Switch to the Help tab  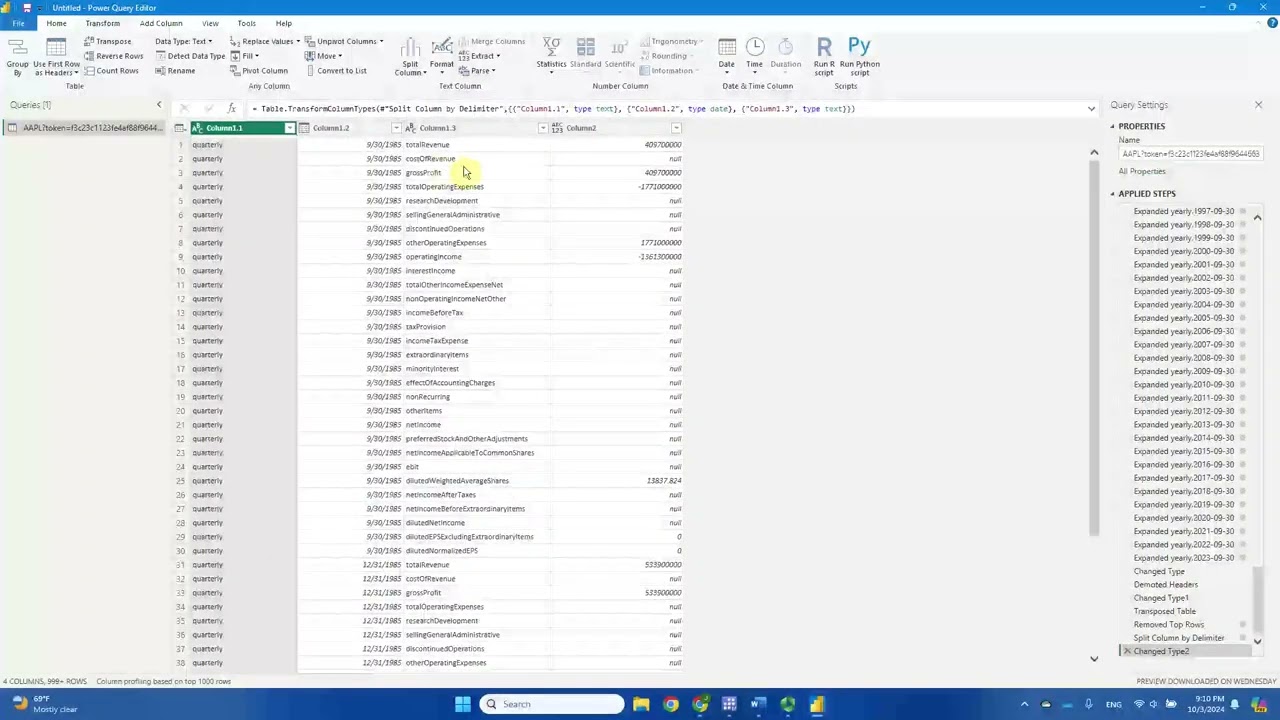click(x=284, y=23)
